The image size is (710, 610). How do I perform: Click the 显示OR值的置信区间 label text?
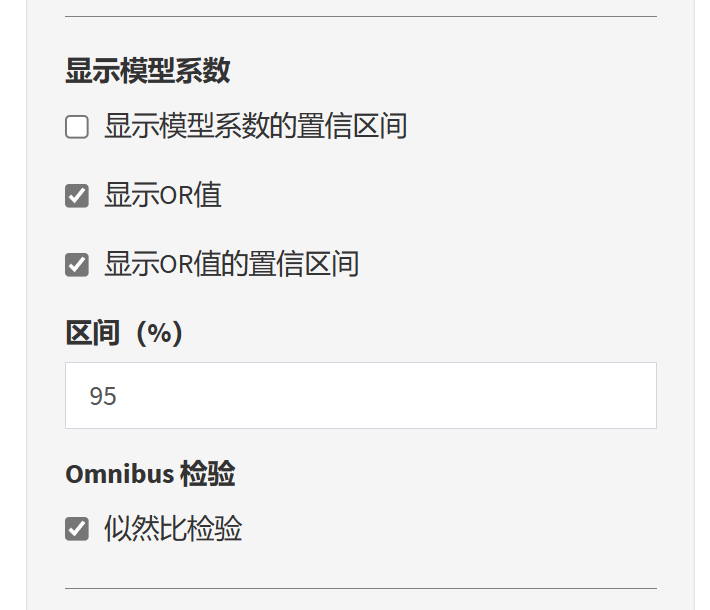(x=231, y=264)
